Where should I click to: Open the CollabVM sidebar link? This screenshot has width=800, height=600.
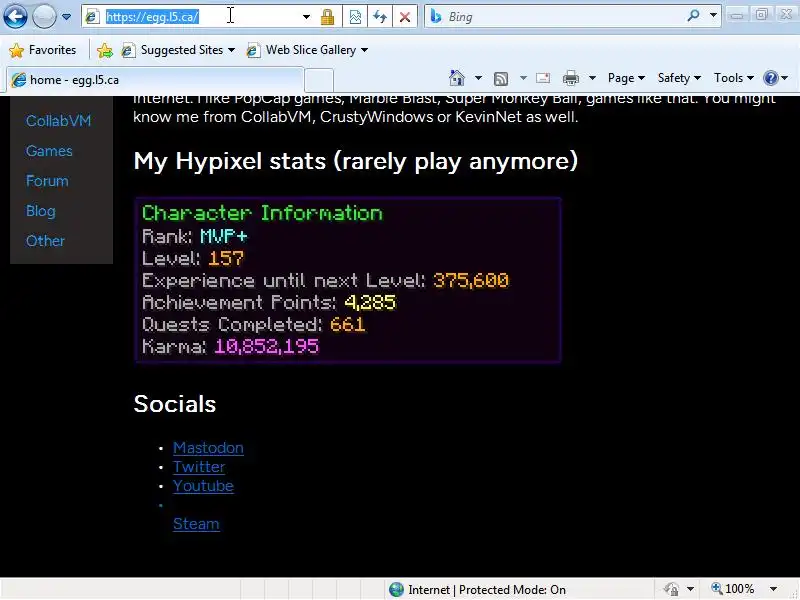click(x=58, y=121)
